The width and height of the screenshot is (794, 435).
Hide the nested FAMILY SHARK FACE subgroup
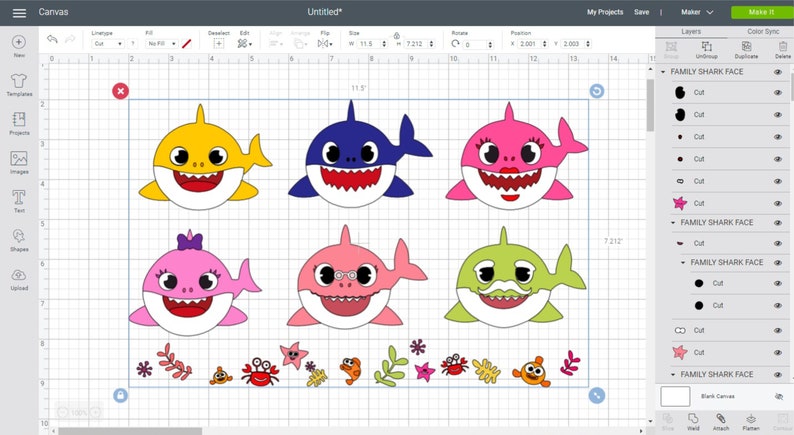(x=778, y=263)
